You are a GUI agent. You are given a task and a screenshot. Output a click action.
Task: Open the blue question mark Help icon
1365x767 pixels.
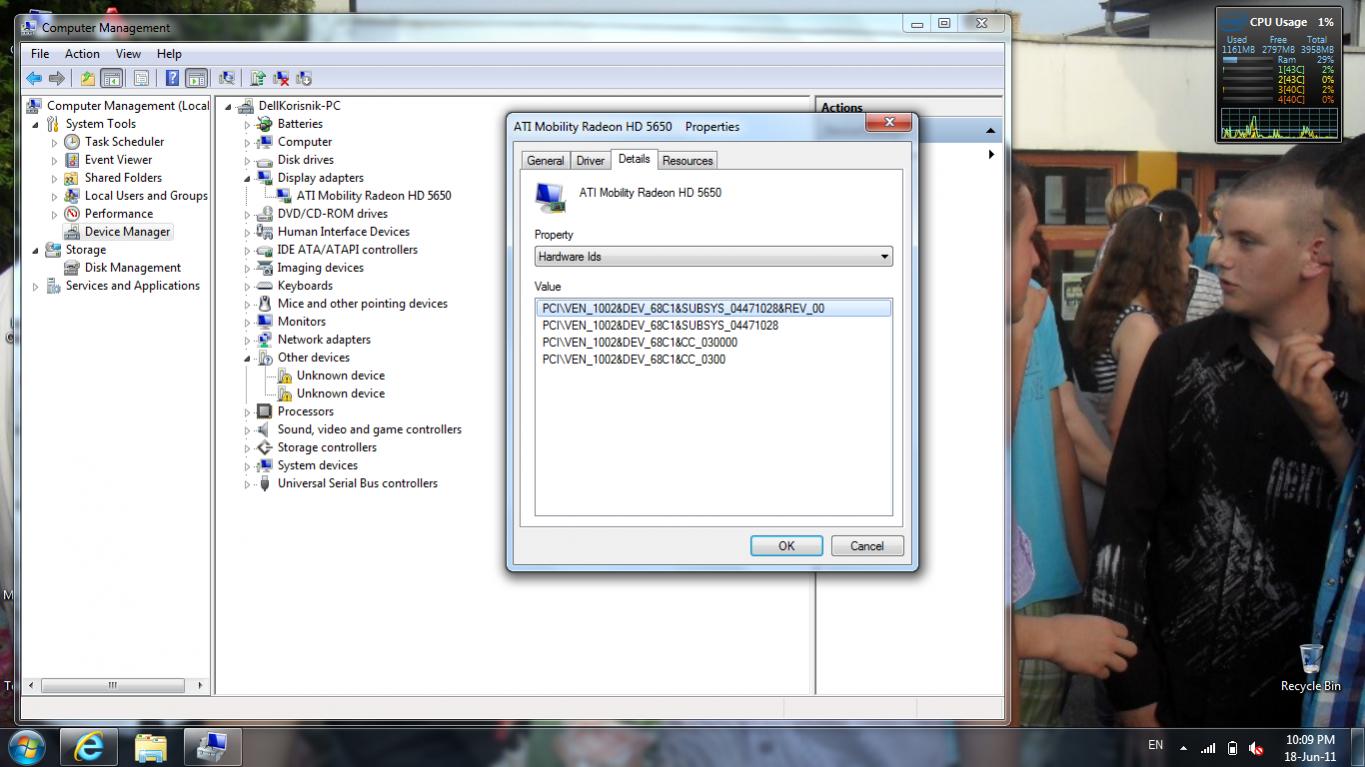click(172, 78)
